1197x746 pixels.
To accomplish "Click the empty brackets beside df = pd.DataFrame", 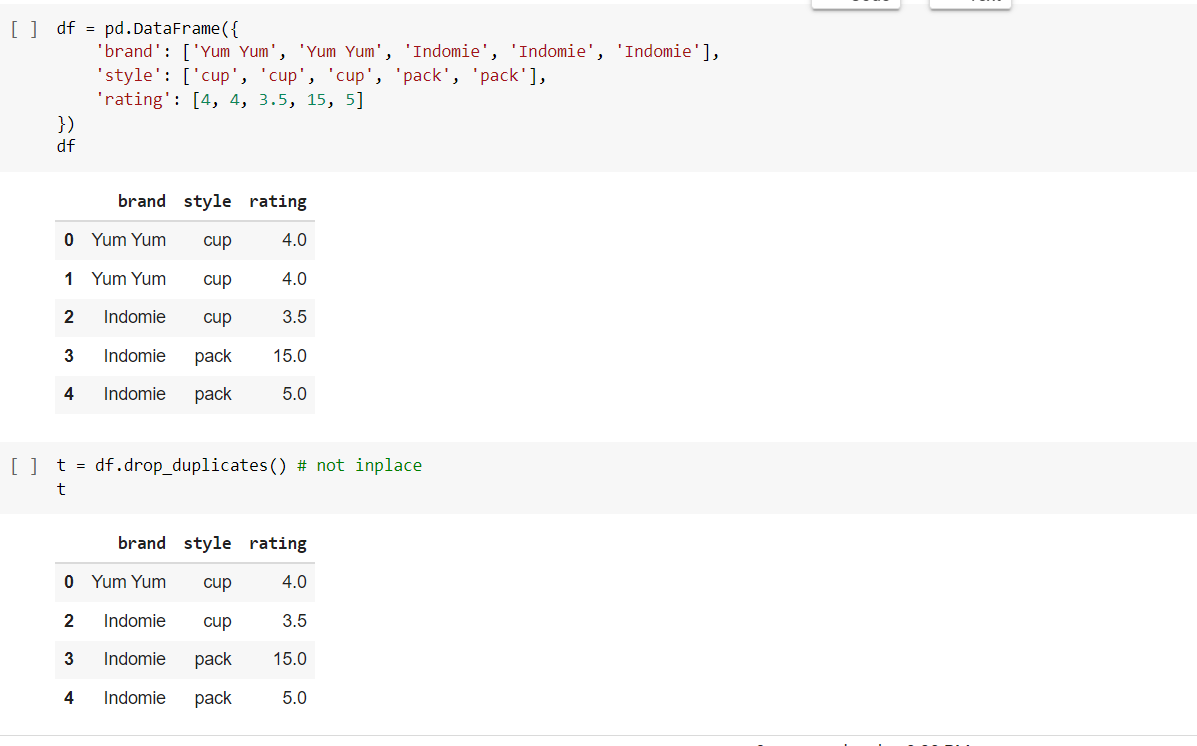I will pyautogui.click(x=22, y=27).
